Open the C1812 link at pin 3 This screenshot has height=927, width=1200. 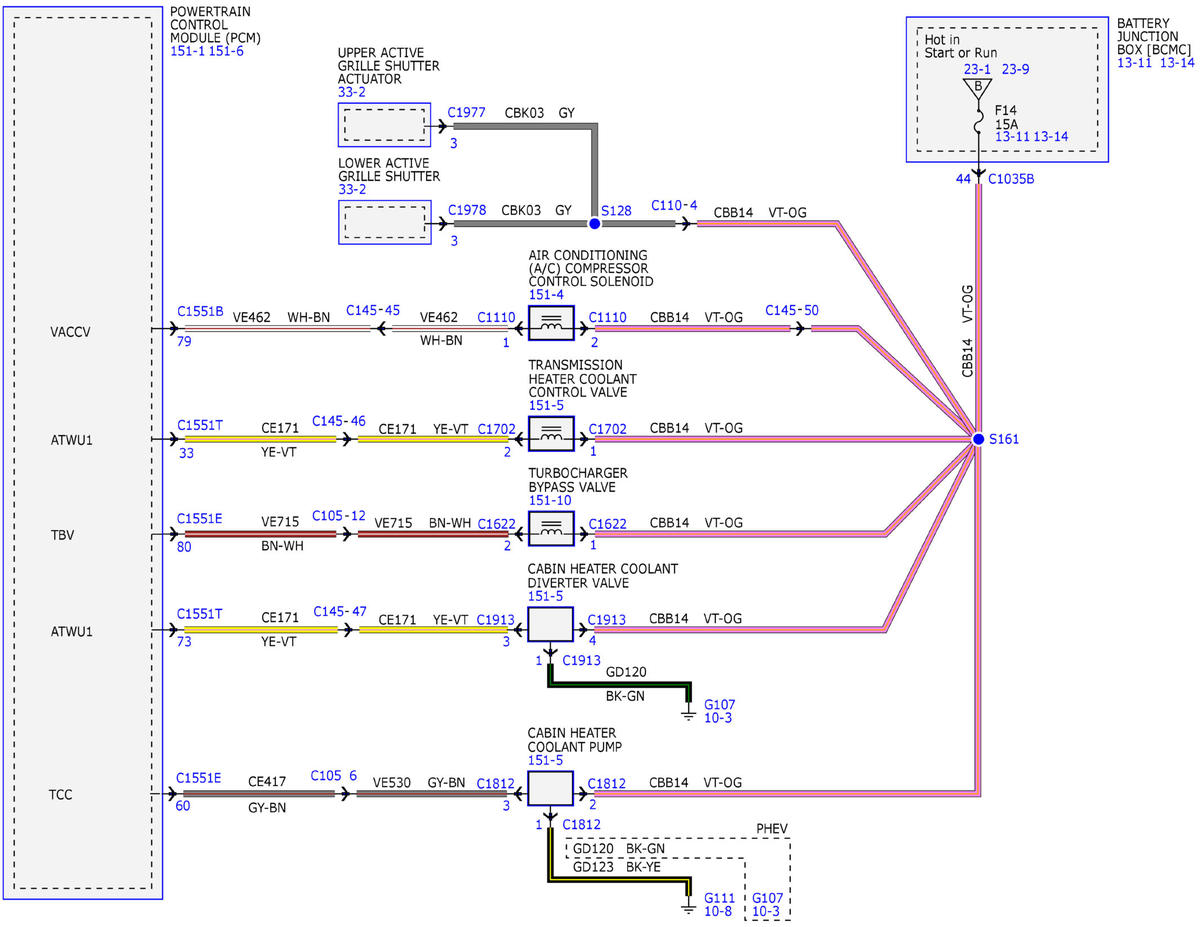496,784
